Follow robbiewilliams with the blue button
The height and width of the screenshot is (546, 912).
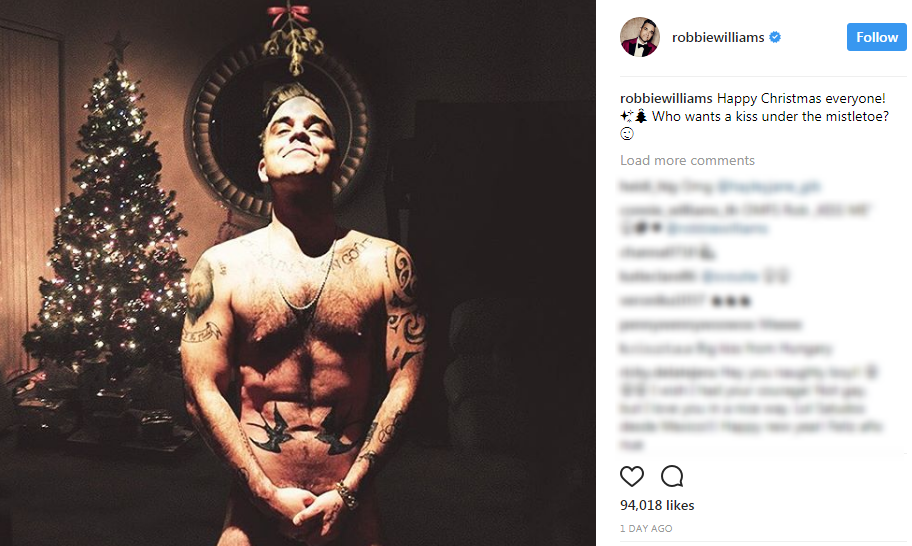pyautogui.click(x=877, y=37)
